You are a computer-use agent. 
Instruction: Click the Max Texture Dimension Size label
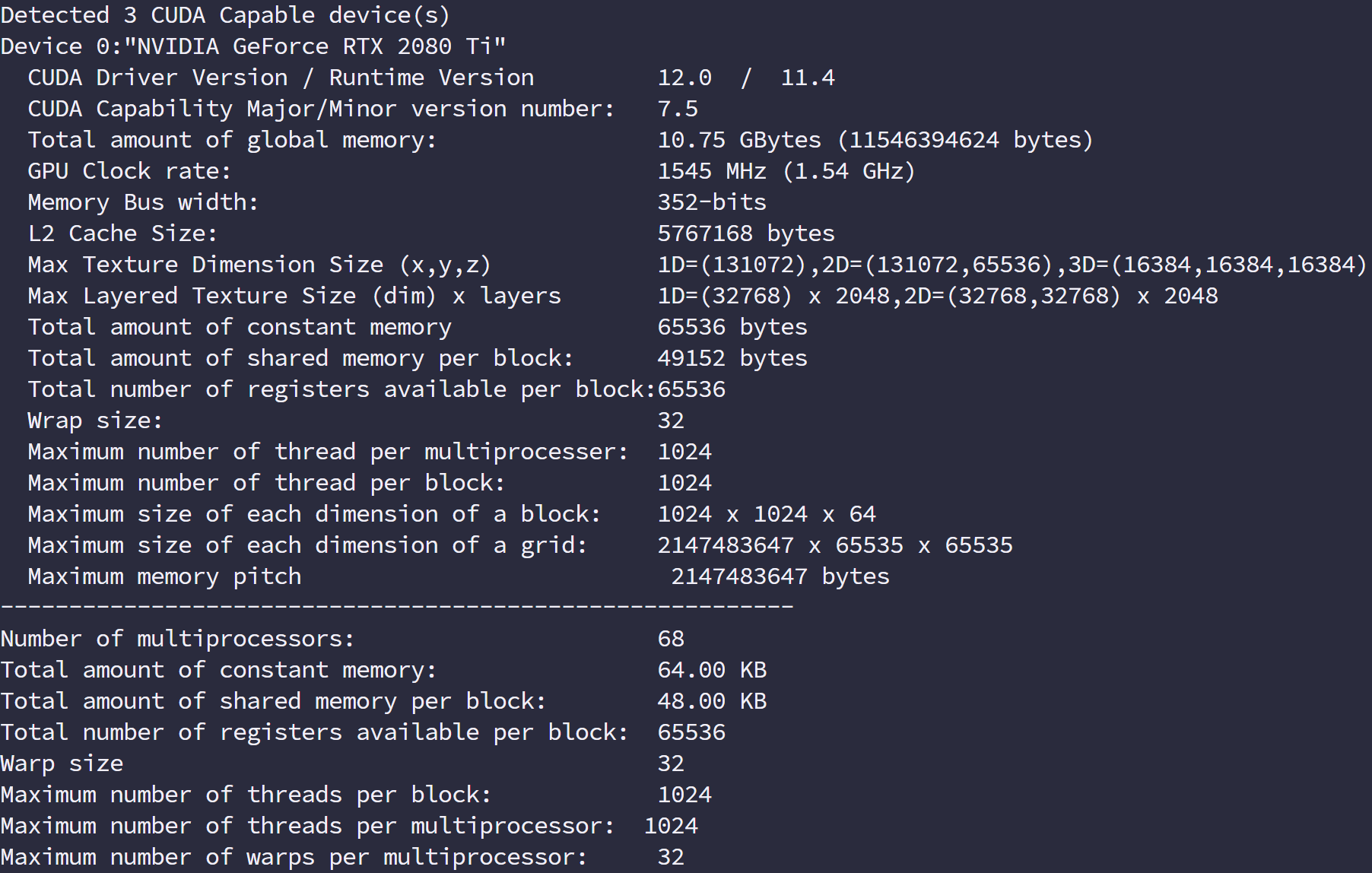click(x=259, y=265)
